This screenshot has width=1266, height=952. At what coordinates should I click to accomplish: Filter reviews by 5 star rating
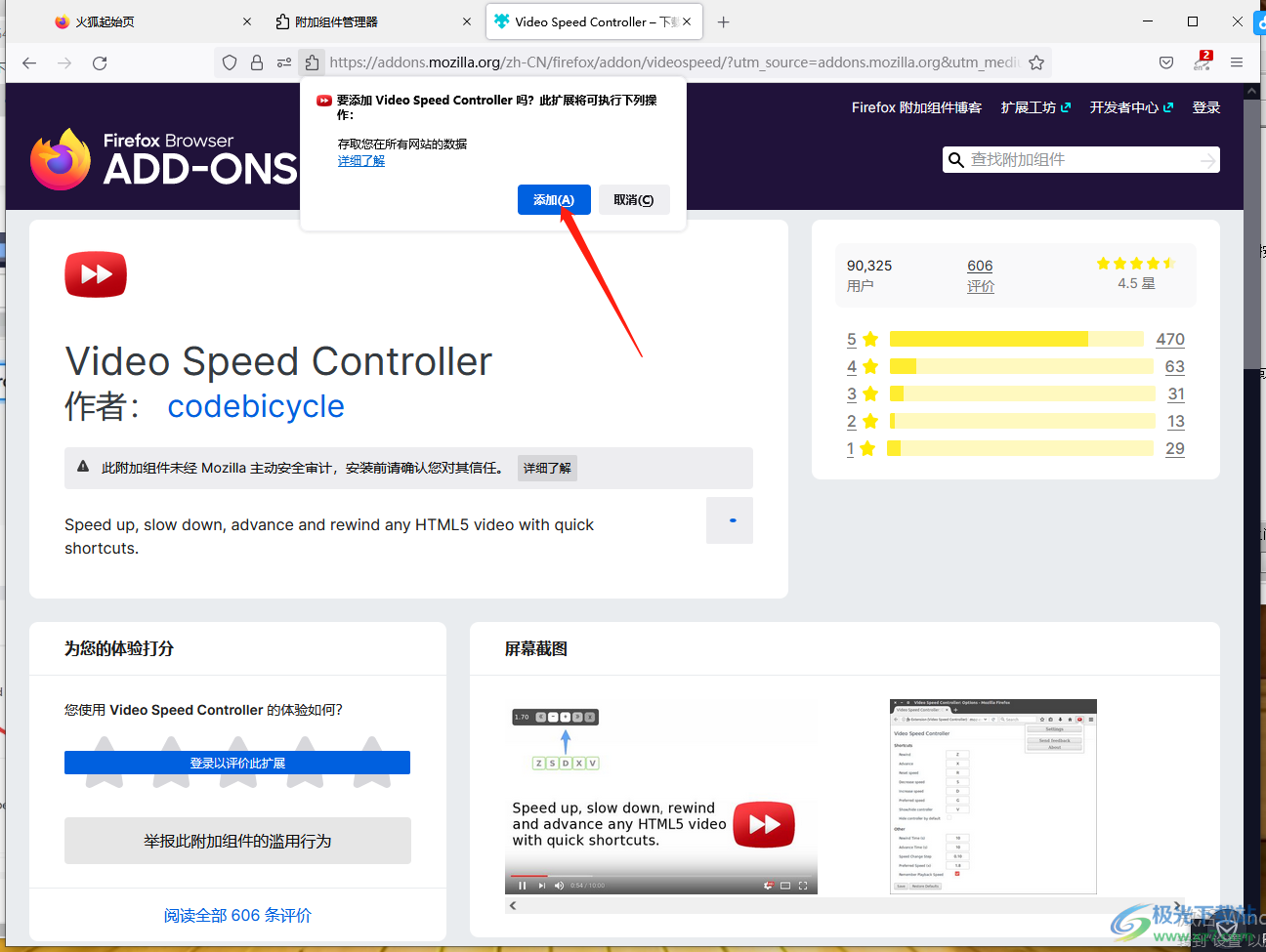pos(863,339)
